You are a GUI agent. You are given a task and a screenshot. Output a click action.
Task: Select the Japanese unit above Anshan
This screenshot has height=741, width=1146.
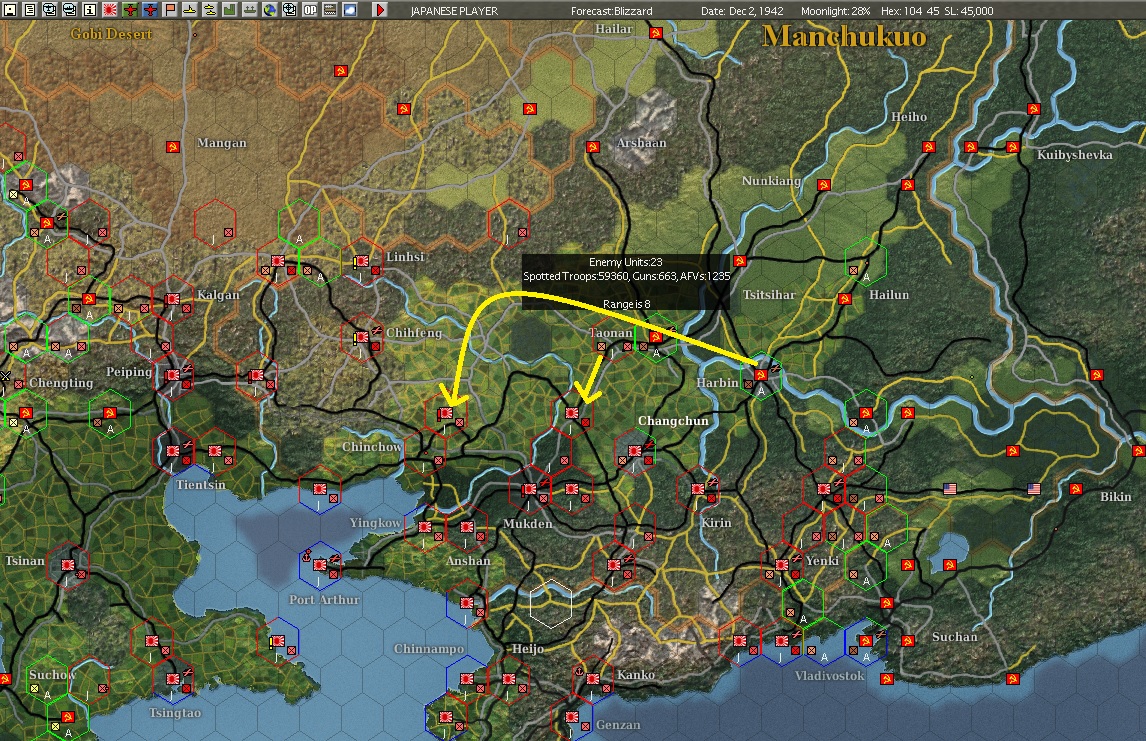(x=467, y=527)
